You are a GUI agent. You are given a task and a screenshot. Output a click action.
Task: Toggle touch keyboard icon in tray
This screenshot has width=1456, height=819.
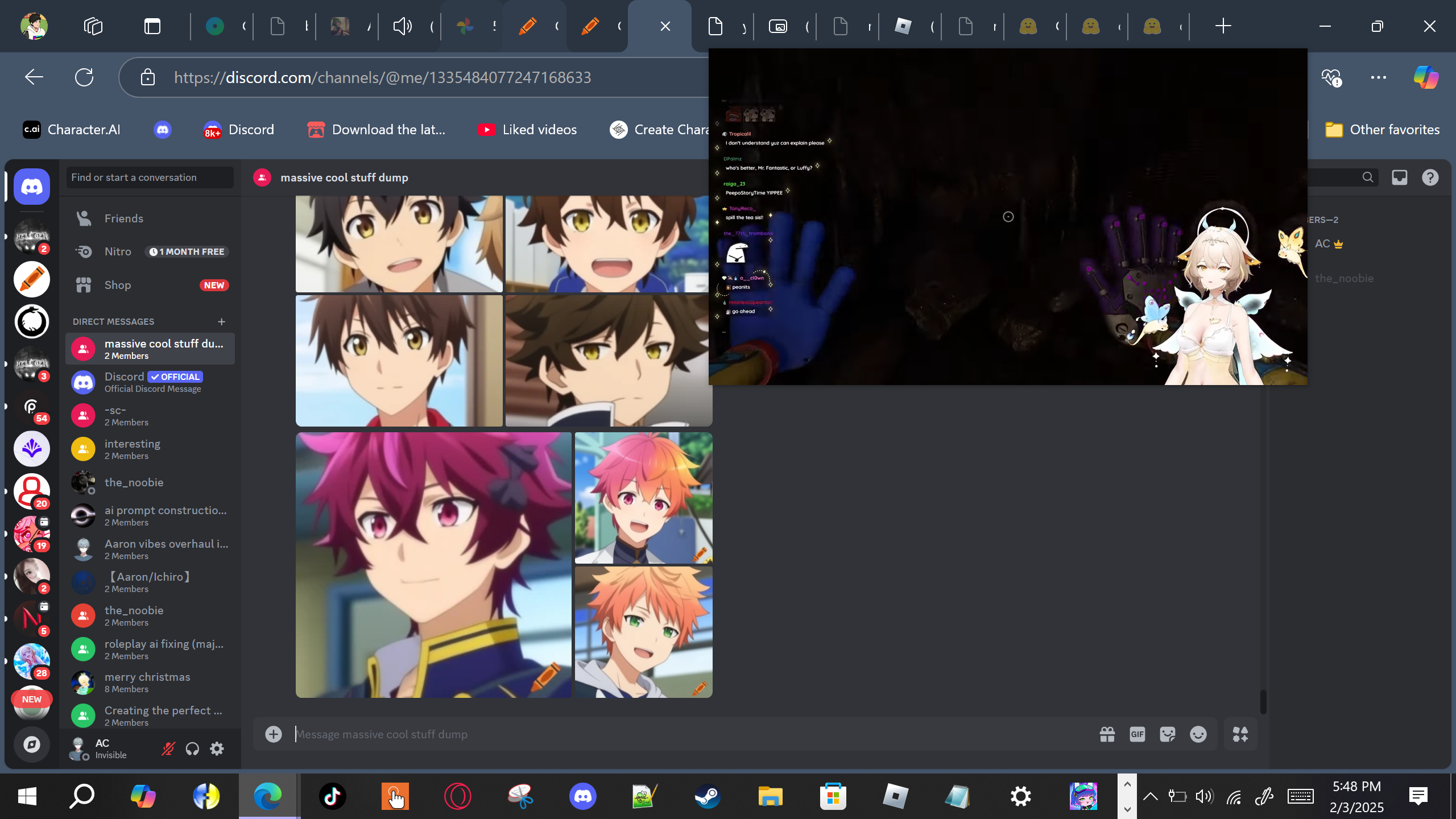pyautogui.click(x=1301, y=796)
